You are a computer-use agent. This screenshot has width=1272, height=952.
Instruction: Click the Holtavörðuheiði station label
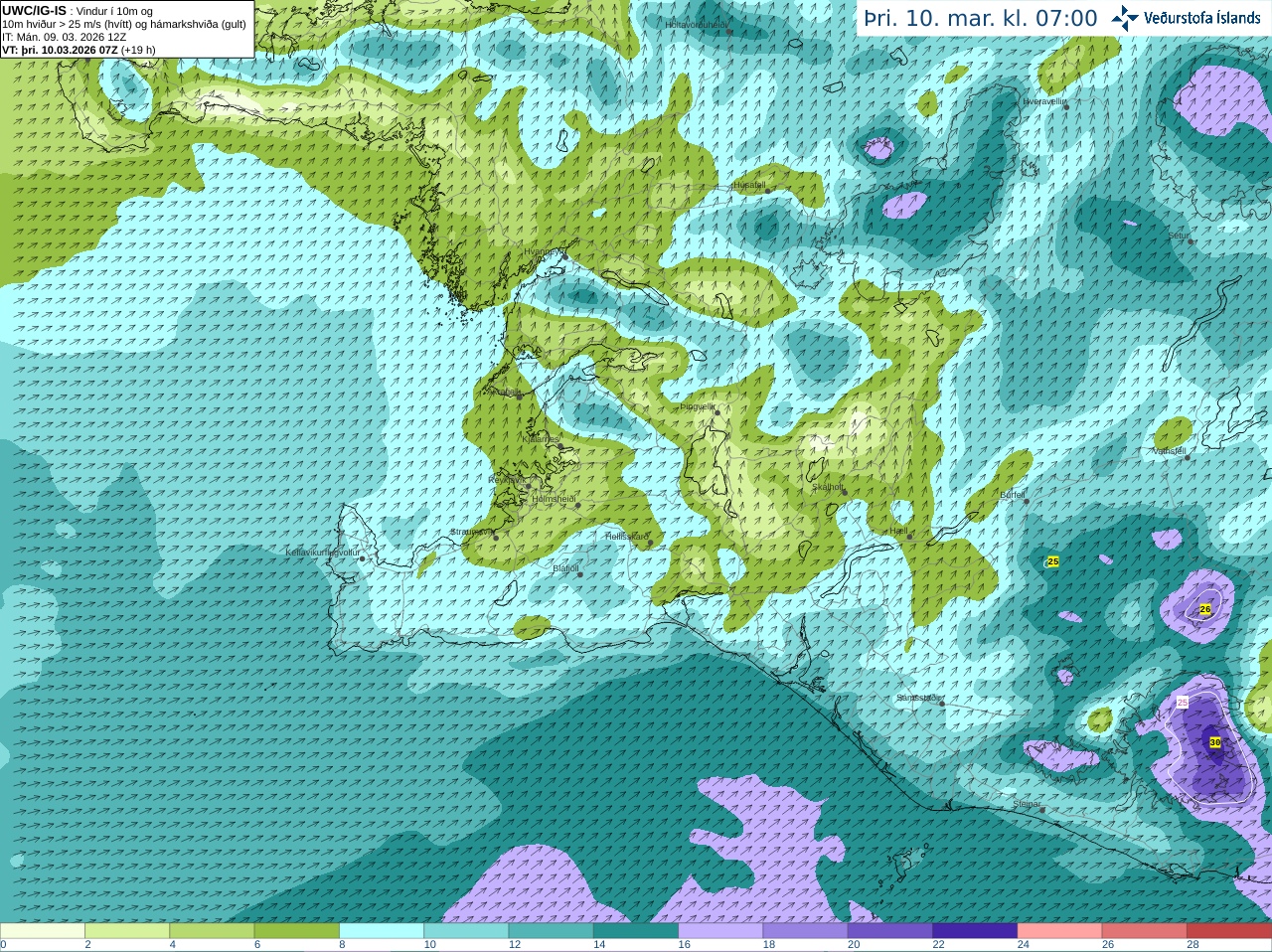coord(697,24)
